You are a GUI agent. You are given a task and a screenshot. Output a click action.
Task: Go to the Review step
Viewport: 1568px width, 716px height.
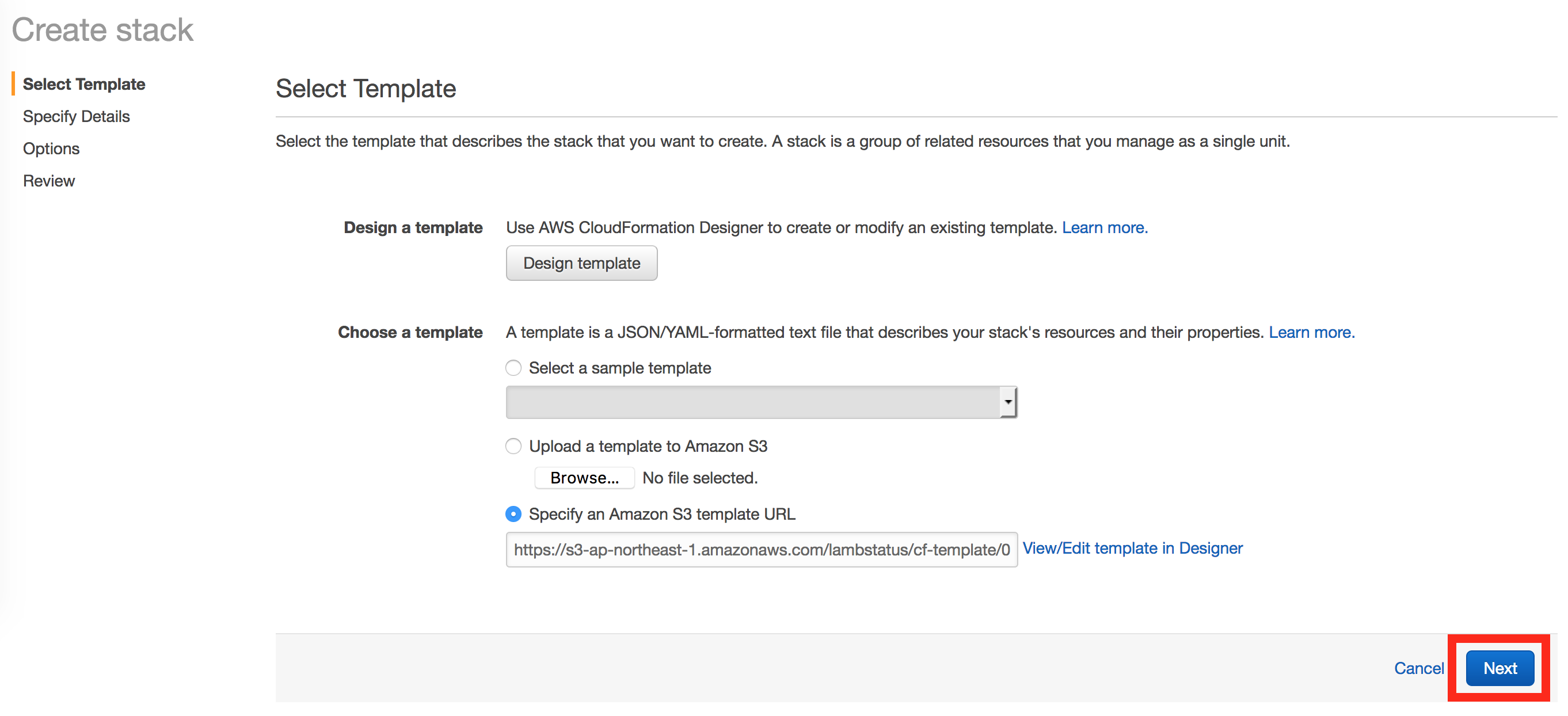pyautogui.click(x=49, y=181)
